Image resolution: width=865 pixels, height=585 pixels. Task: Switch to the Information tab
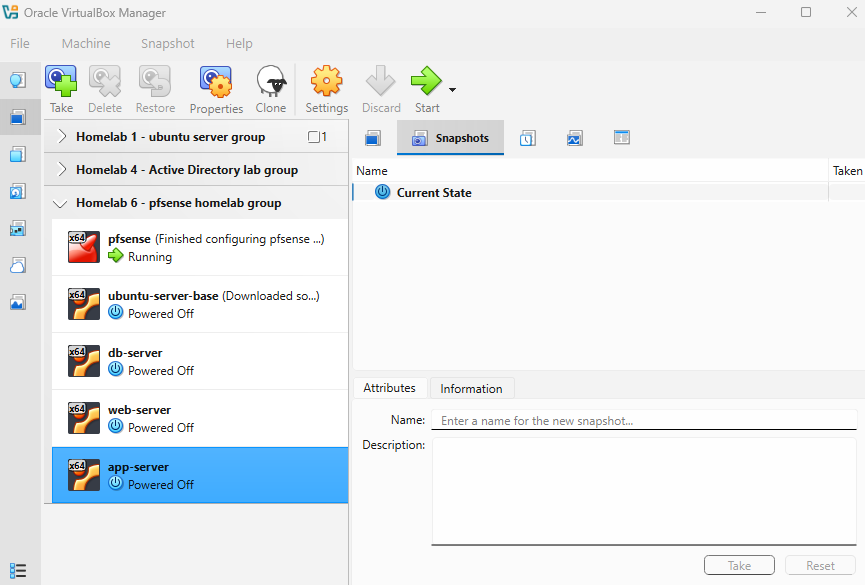pyautogui.click(x=472, y=389)
